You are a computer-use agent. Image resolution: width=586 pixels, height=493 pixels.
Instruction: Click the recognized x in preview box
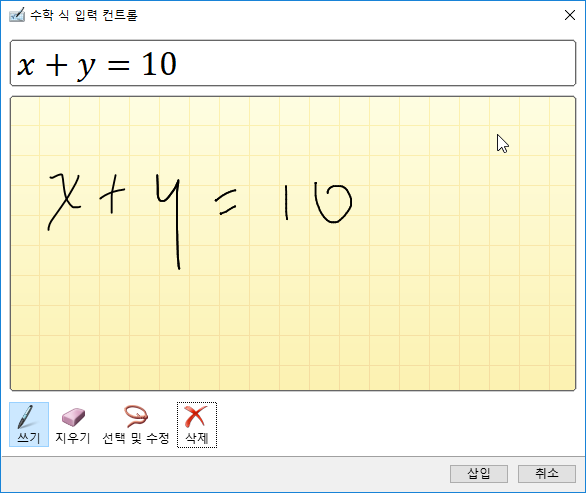(26, 66)
